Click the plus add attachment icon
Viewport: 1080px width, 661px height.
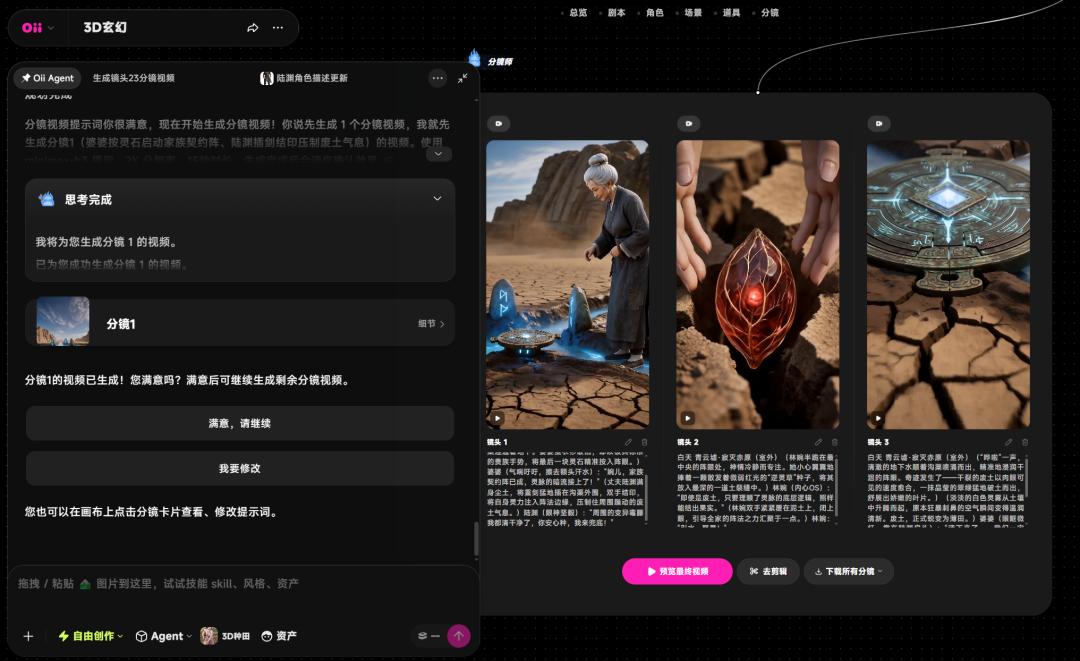tap(28, 636)
